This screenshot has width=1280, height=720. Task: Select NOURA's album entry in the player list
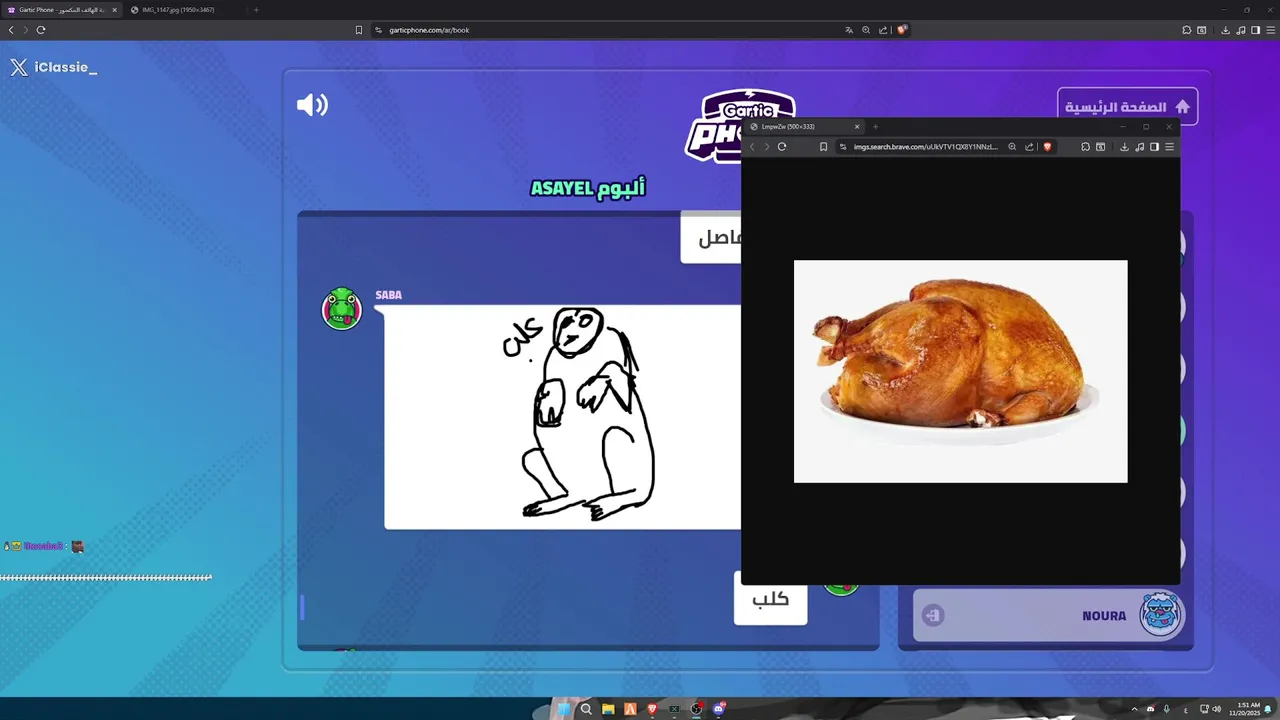click(1050, 615)
